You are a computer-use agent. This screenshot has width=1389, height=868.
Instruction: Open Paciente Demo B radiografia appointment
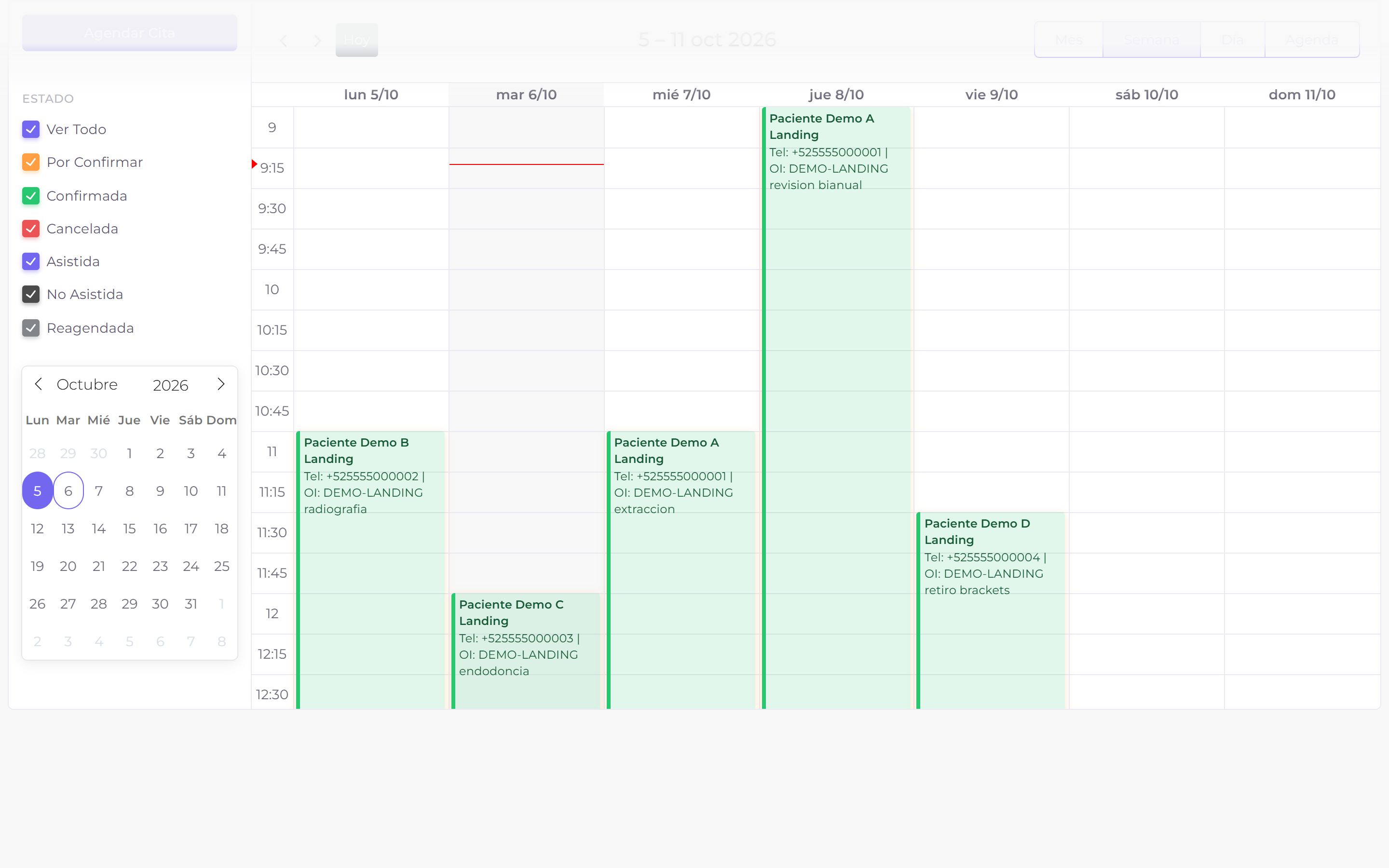[371, 570]
